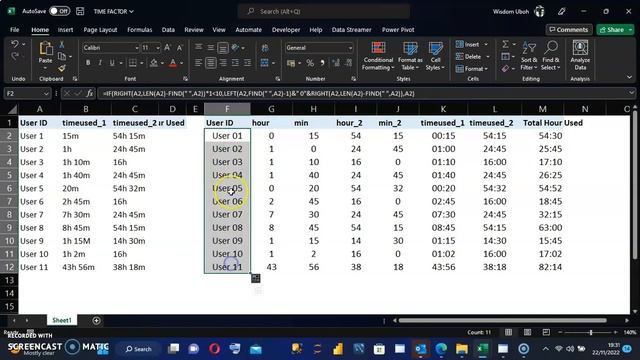The image size is (640, 360).
Task: Click the Cut scissors icon
Action: pos(62,44)
